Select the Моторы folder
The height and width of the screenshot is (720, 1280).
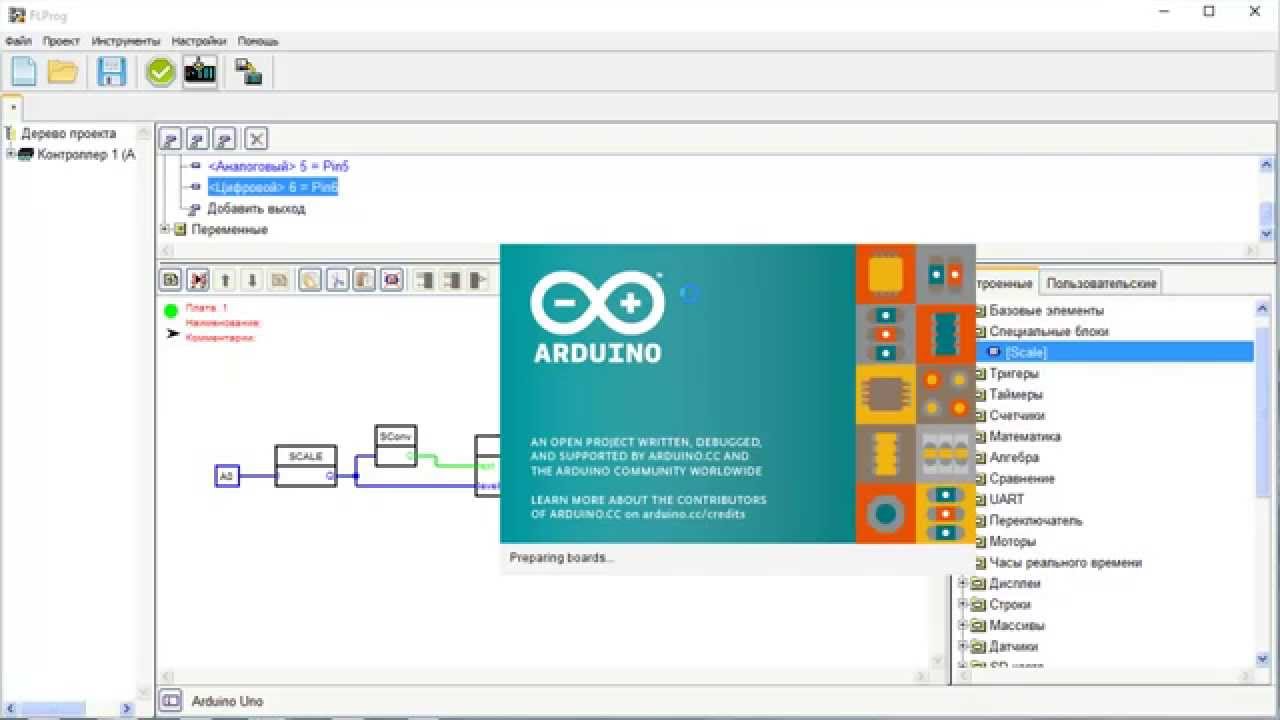(1012, 541)
